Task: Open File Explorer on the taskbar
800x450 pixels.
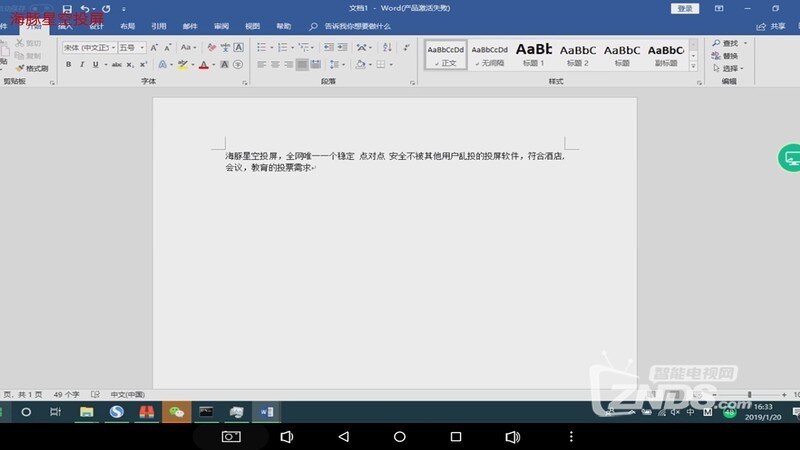Action: [86, 412]
